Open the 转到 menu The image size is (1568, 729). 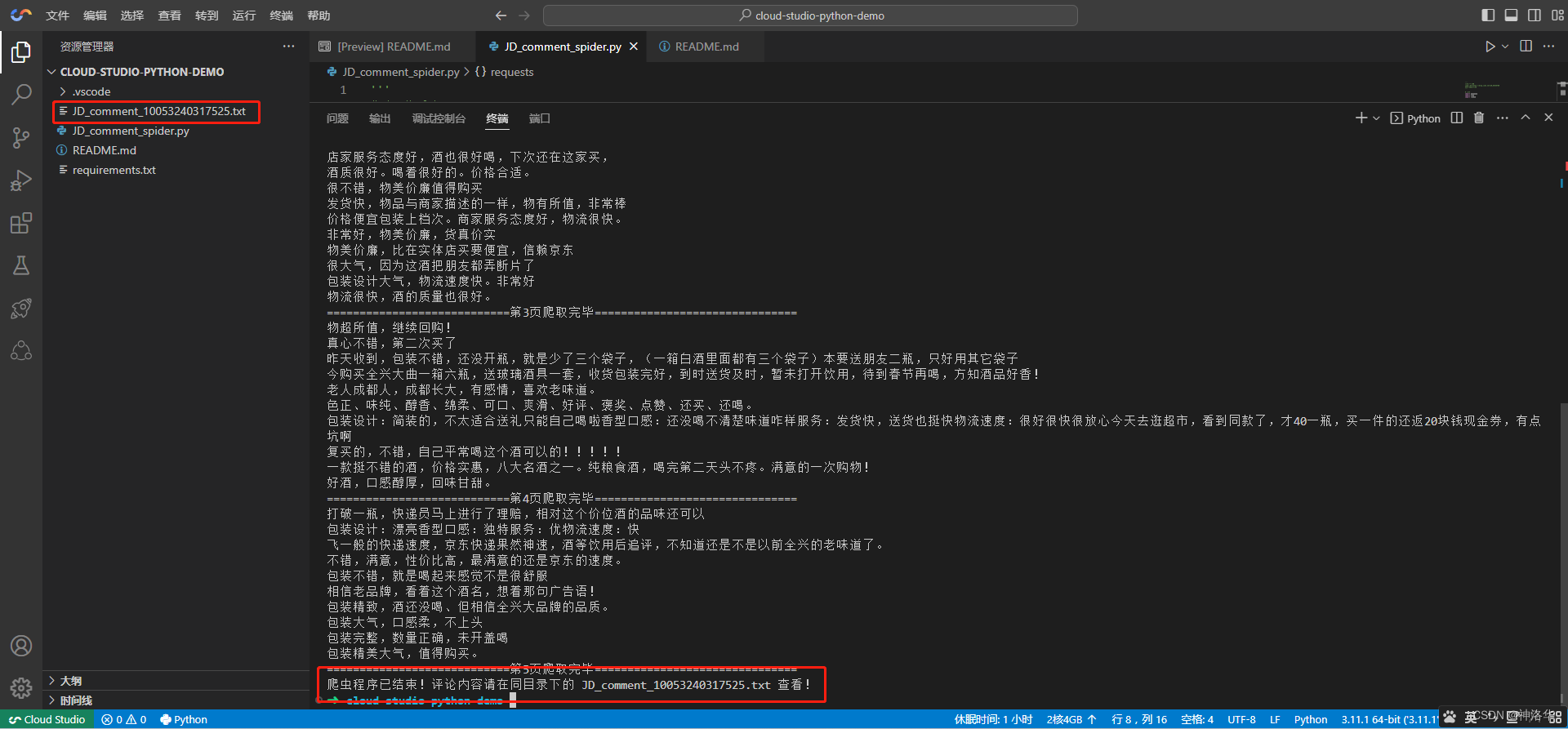click(x=207, y=16)
